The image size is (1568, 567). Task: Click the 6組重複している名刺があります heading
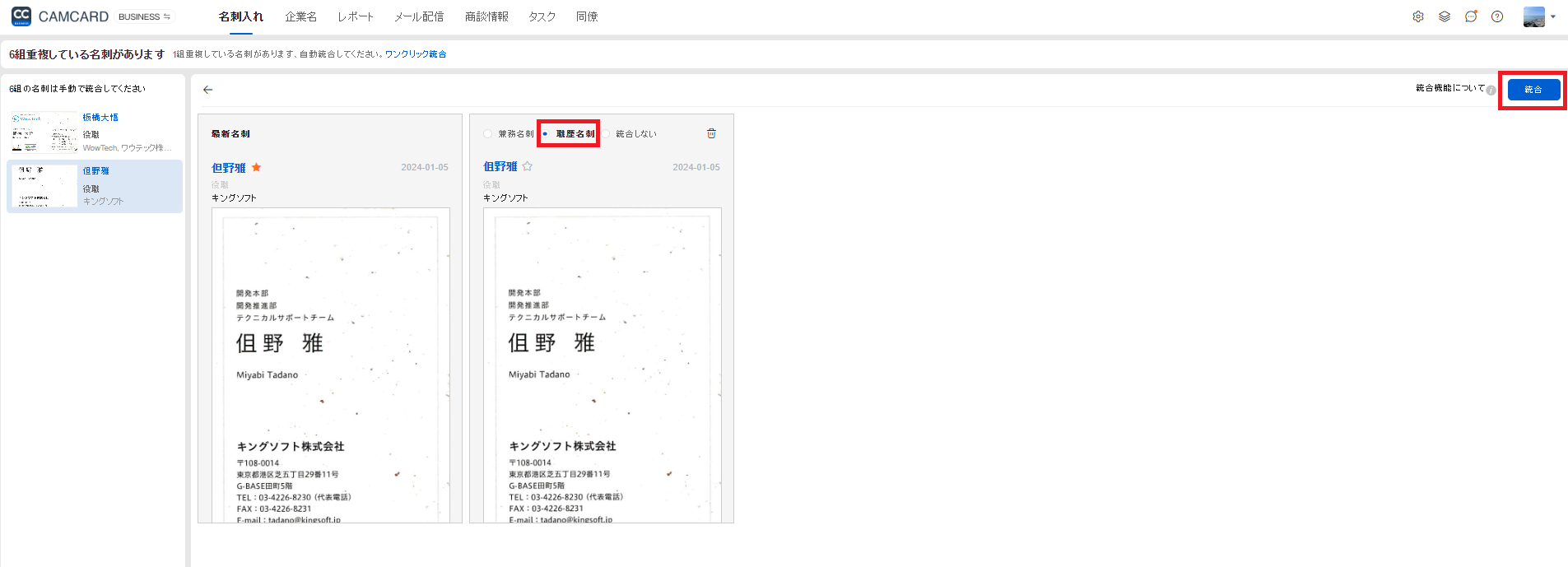tap(87, 54)
